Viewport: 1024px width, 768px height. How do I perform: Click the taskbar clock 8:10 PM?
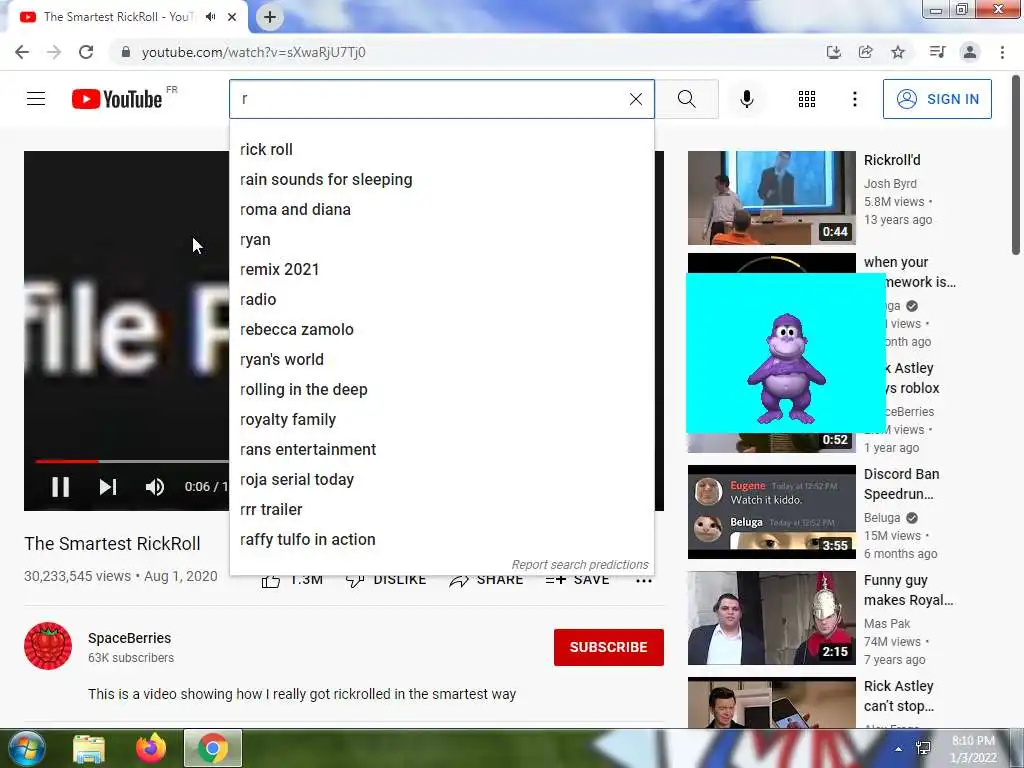click(973, 749)
